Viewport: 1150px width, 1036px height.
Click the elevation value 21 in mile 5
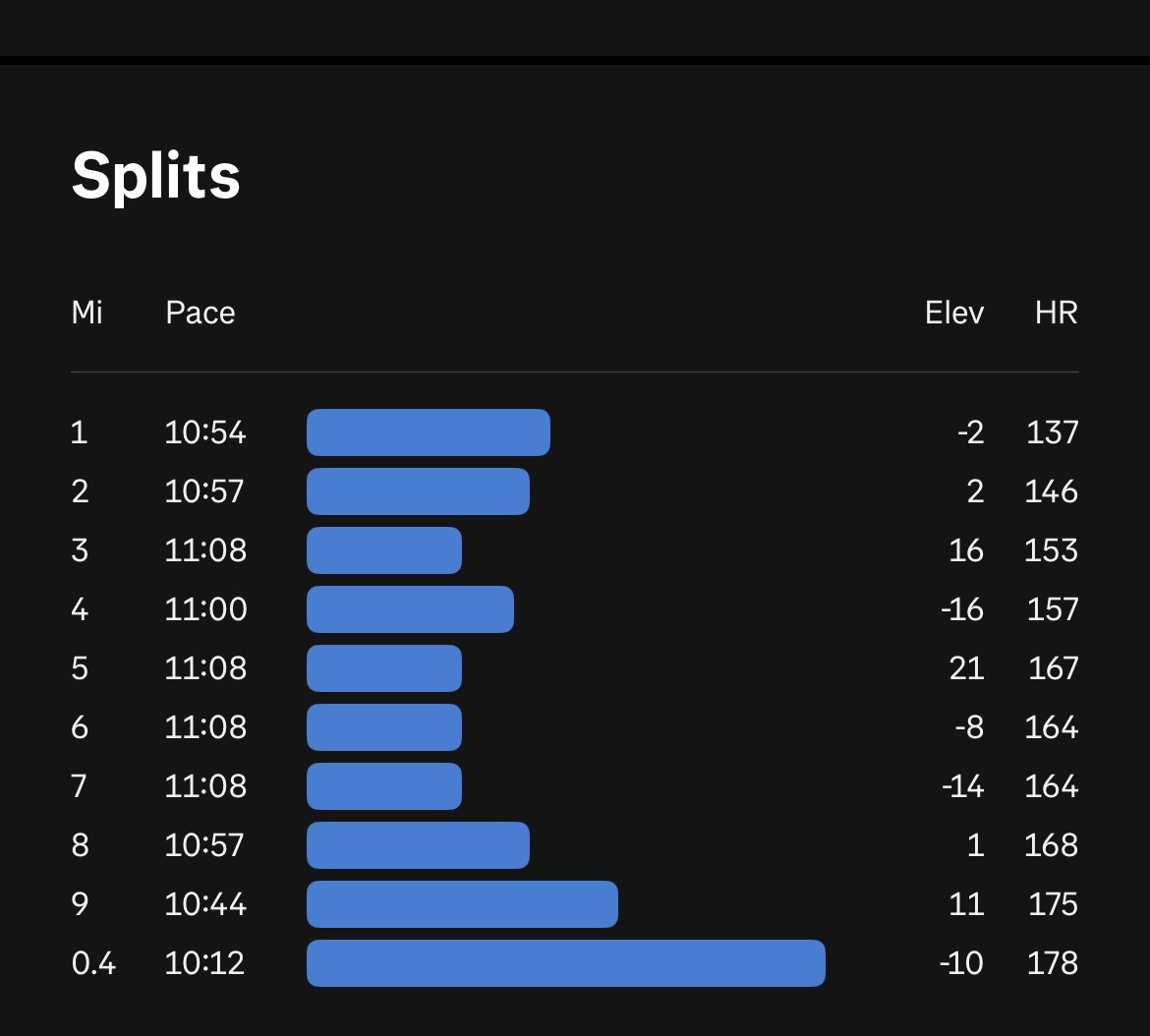(966, 668)
